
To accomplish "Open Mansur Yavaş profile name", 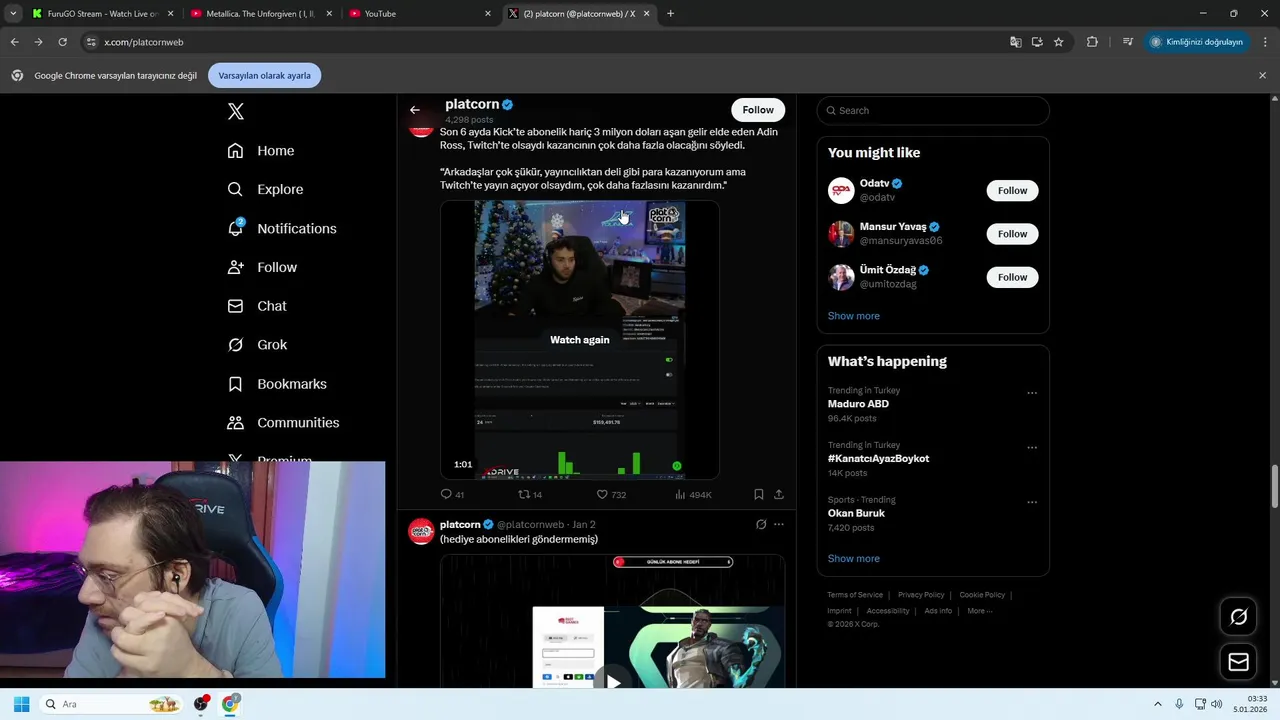I will point(893,227).
